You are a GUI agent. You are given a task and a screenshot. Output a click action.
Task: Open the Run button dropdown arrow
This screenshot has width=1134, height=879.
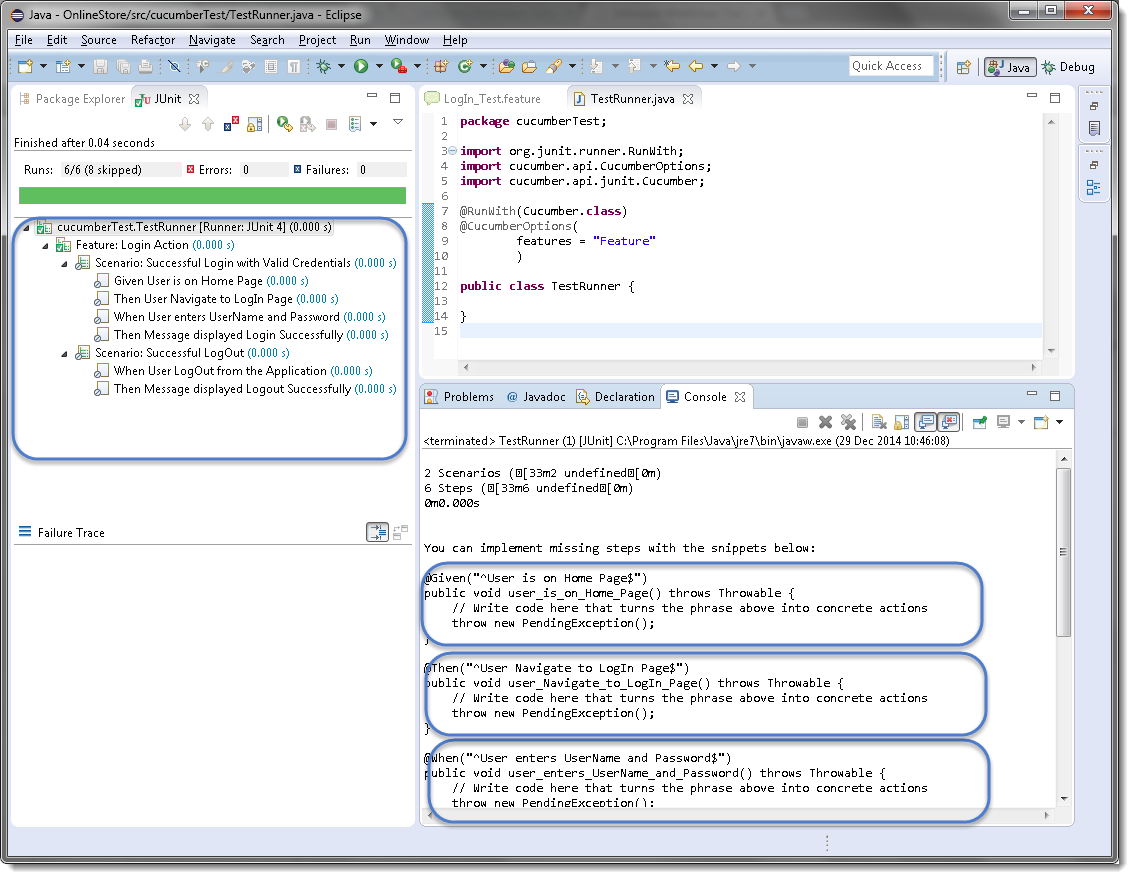(379, 67)
